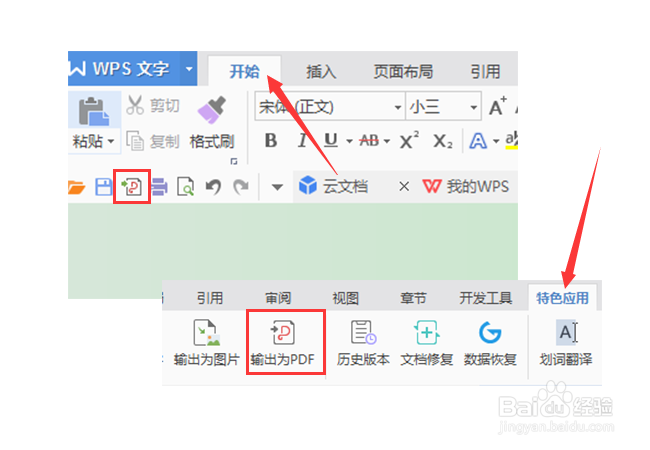Switch to the 页面布局 tab
650x450 pixels.
click(x=403, y=71)
